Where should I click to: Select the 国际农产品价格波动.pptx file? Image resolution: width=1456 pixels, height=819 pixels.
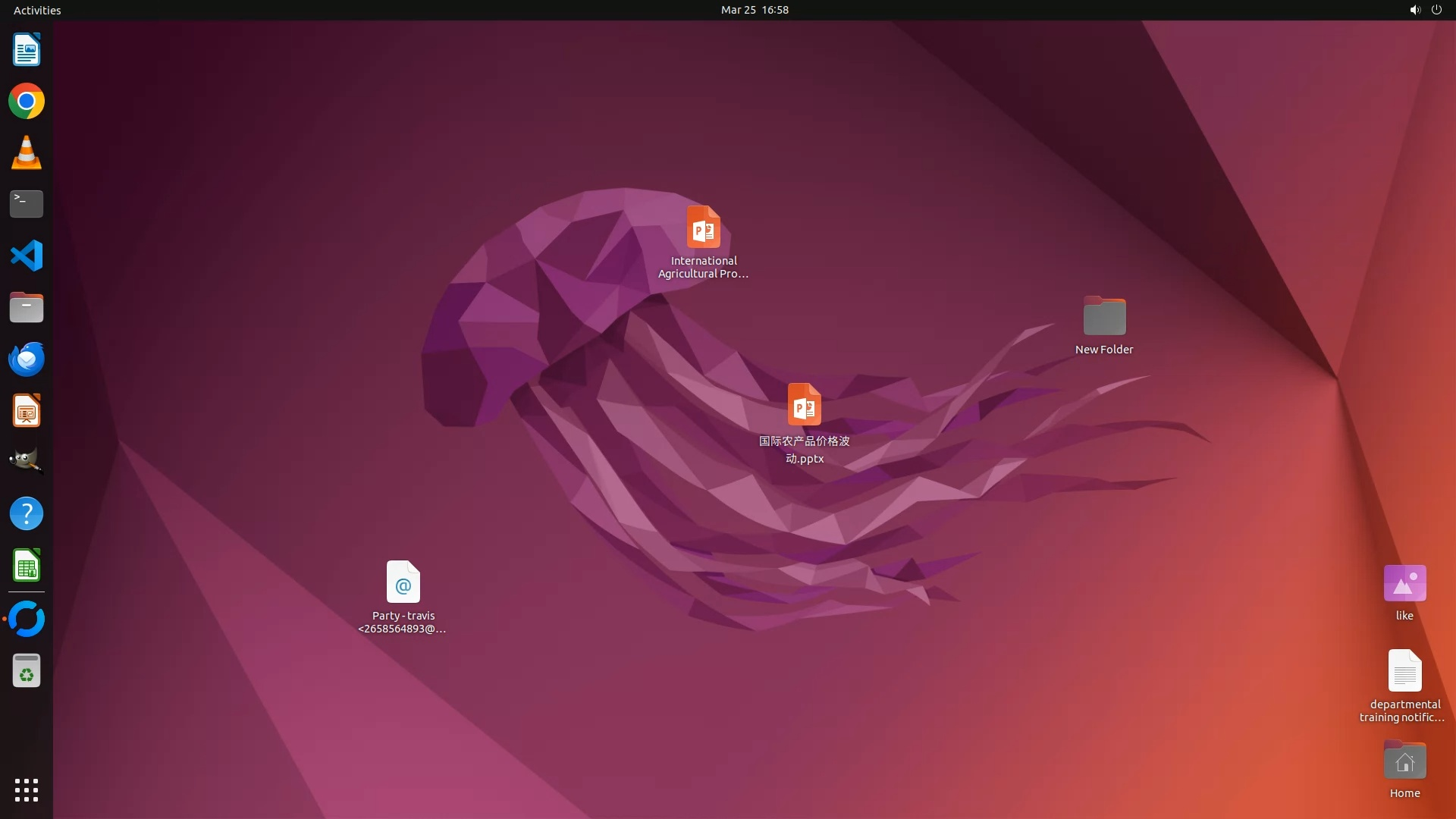tap(804, 406)
